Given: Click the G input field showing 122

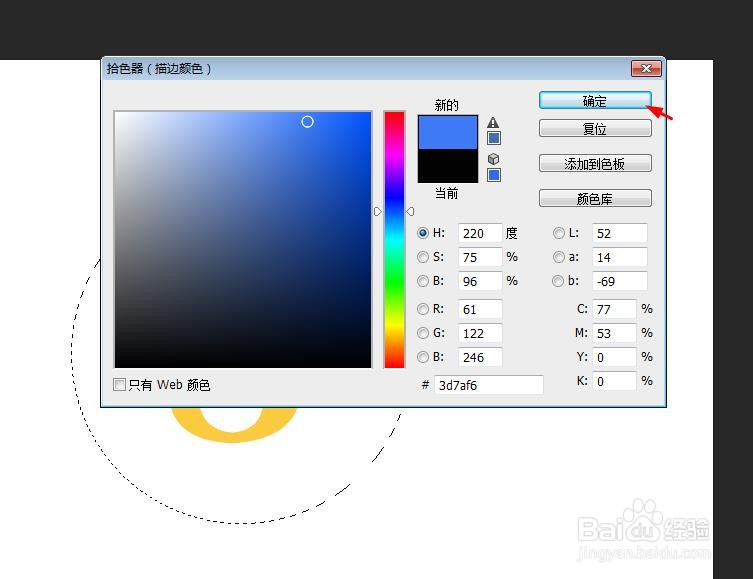Looking at the screenshot, I should (480, 333).
